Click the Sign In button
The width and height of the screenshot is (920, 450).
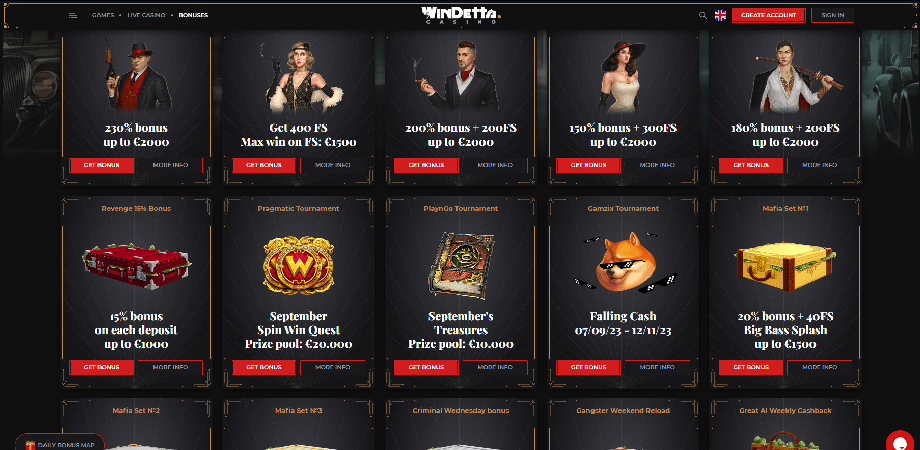833,15
